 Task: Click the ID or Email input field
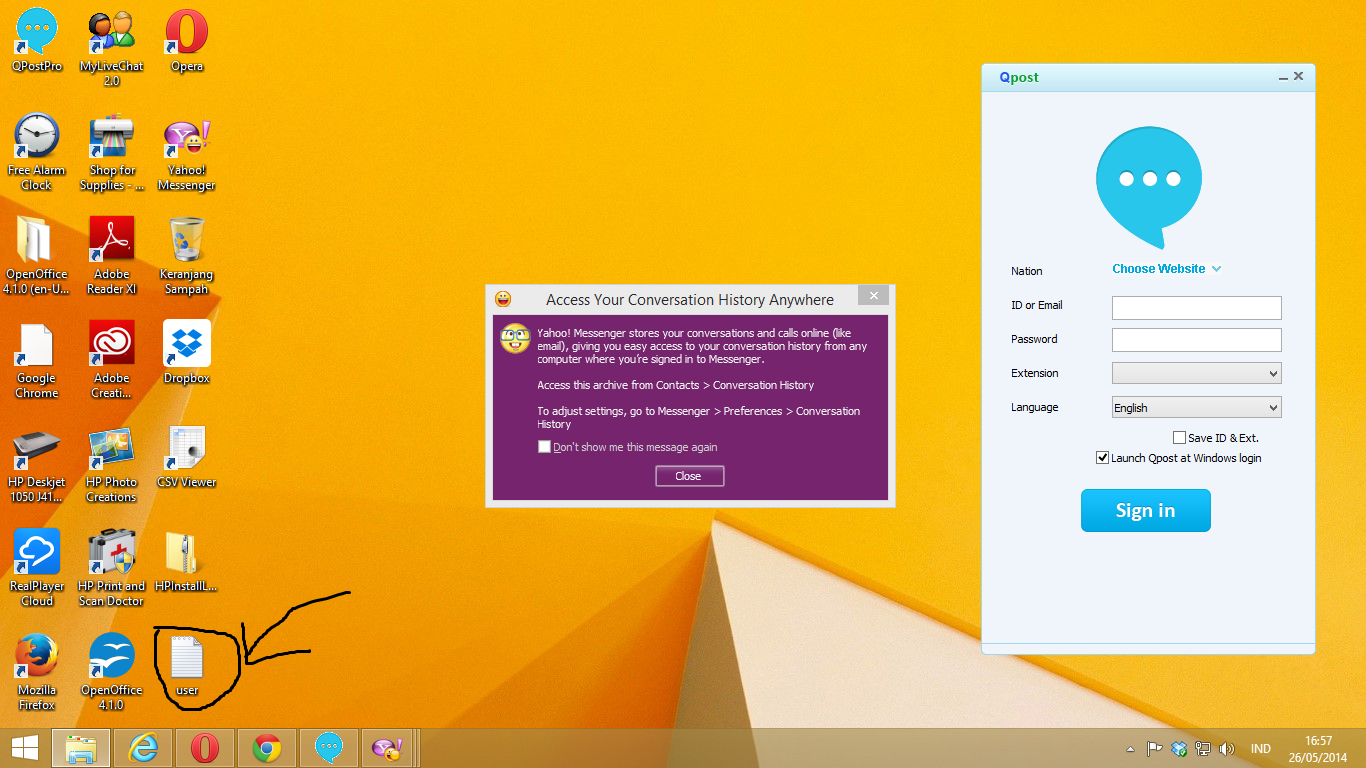[x=1196, y=307]
